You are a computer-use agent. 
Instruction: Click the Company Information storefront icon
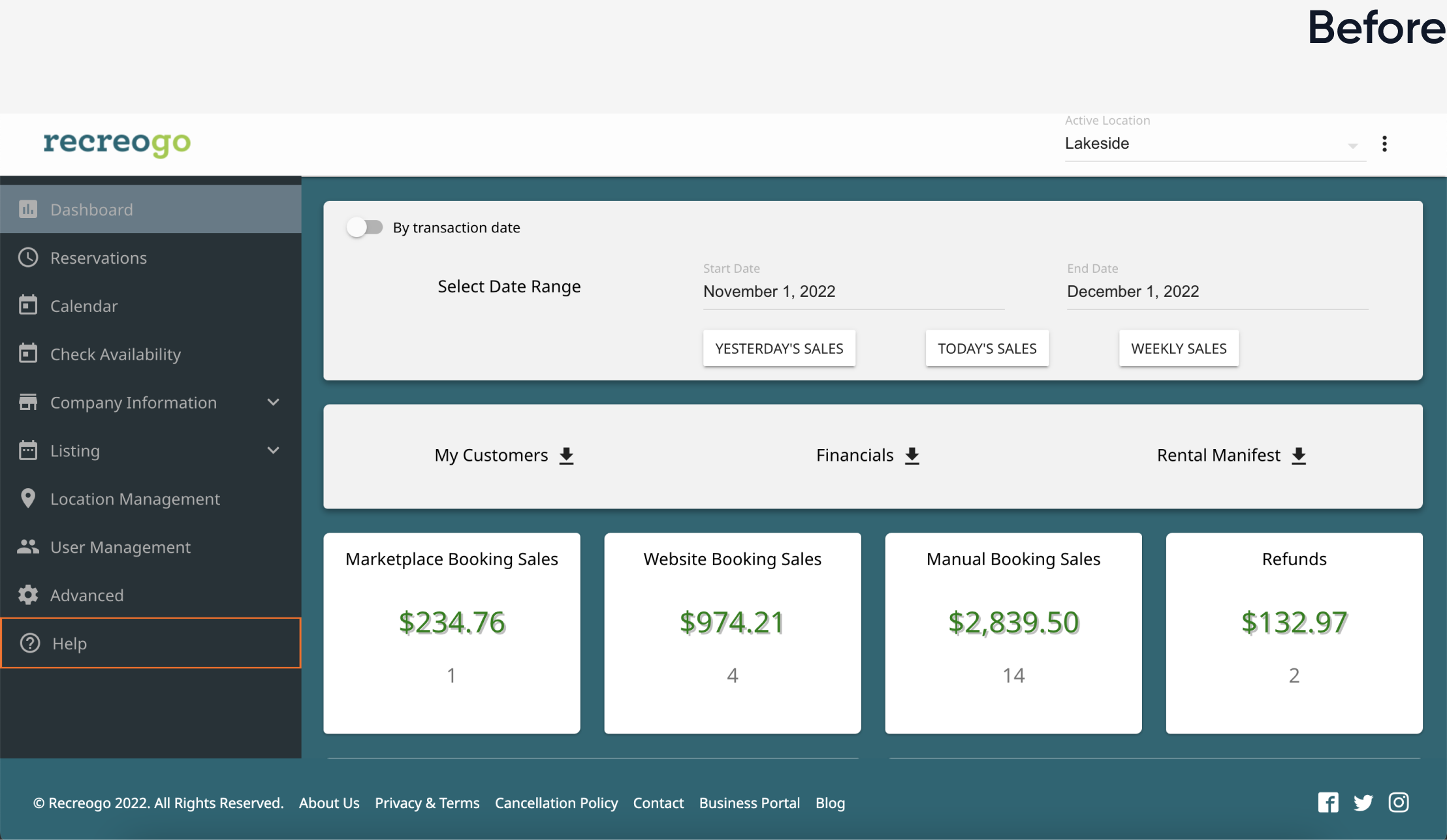pyautogui.click(x=28, y=402)
